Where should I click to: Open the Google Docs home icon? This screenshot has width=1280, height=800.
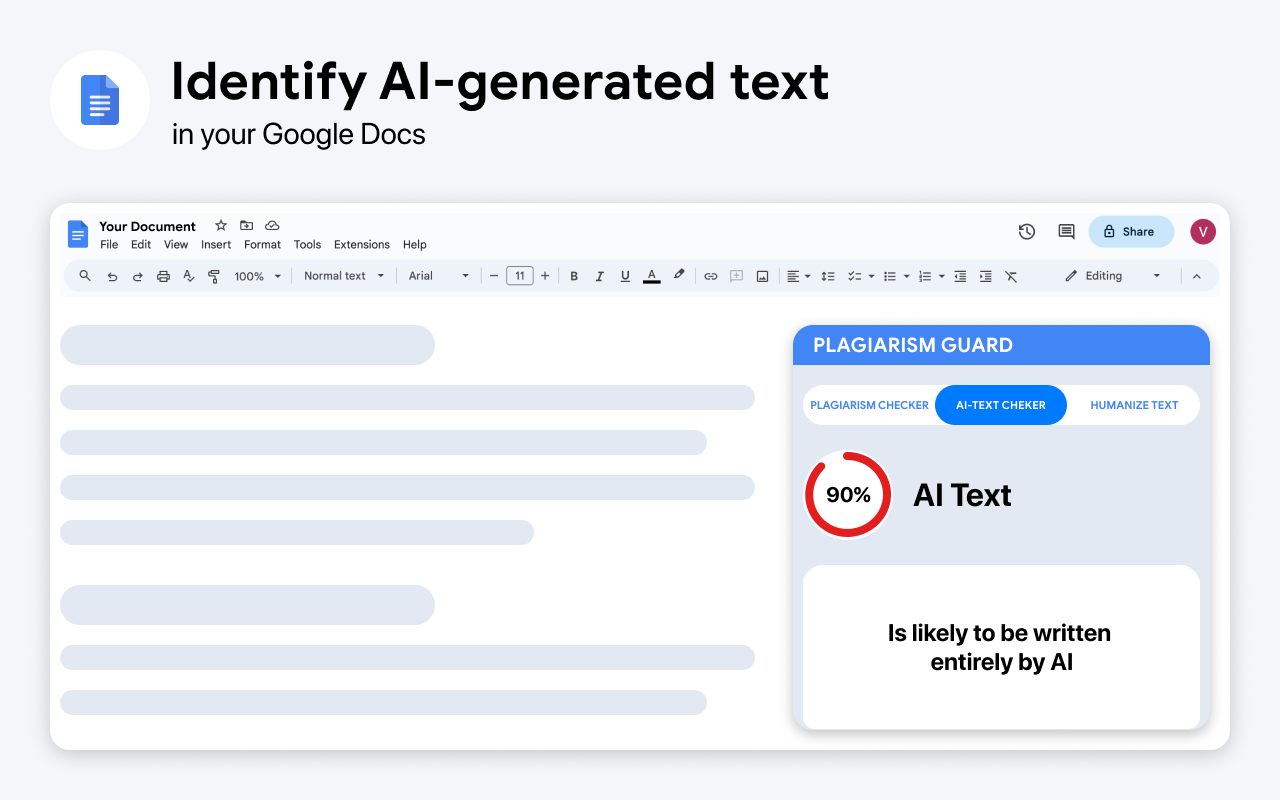[78, 234]
